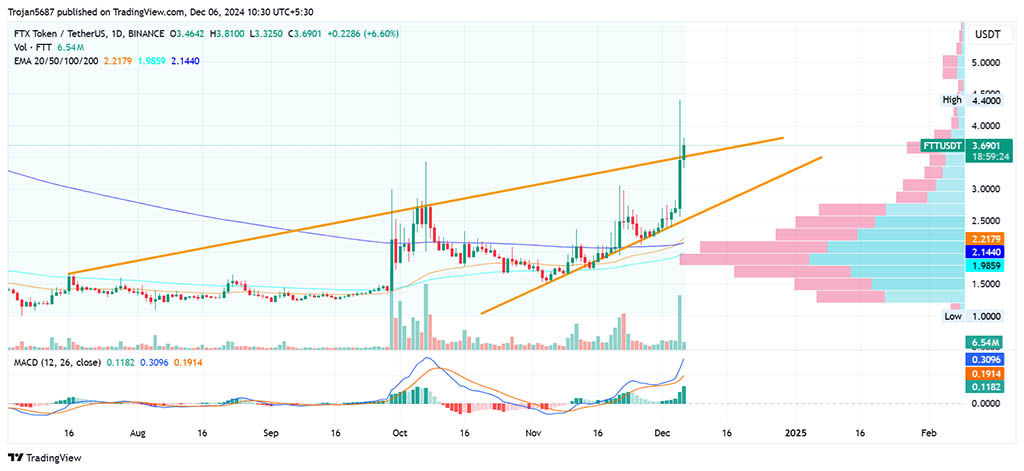The image size is (1024, 471).
Task: Click the Nov label on time axis
Action: 534,433
